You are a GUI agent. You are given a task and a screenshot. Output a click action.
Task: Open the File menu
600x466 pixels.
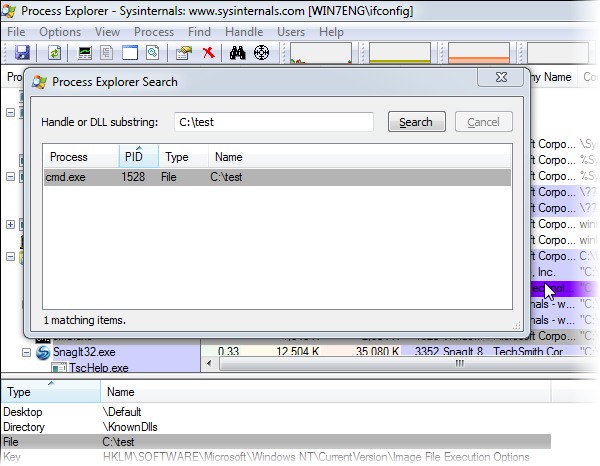(16, 32)
